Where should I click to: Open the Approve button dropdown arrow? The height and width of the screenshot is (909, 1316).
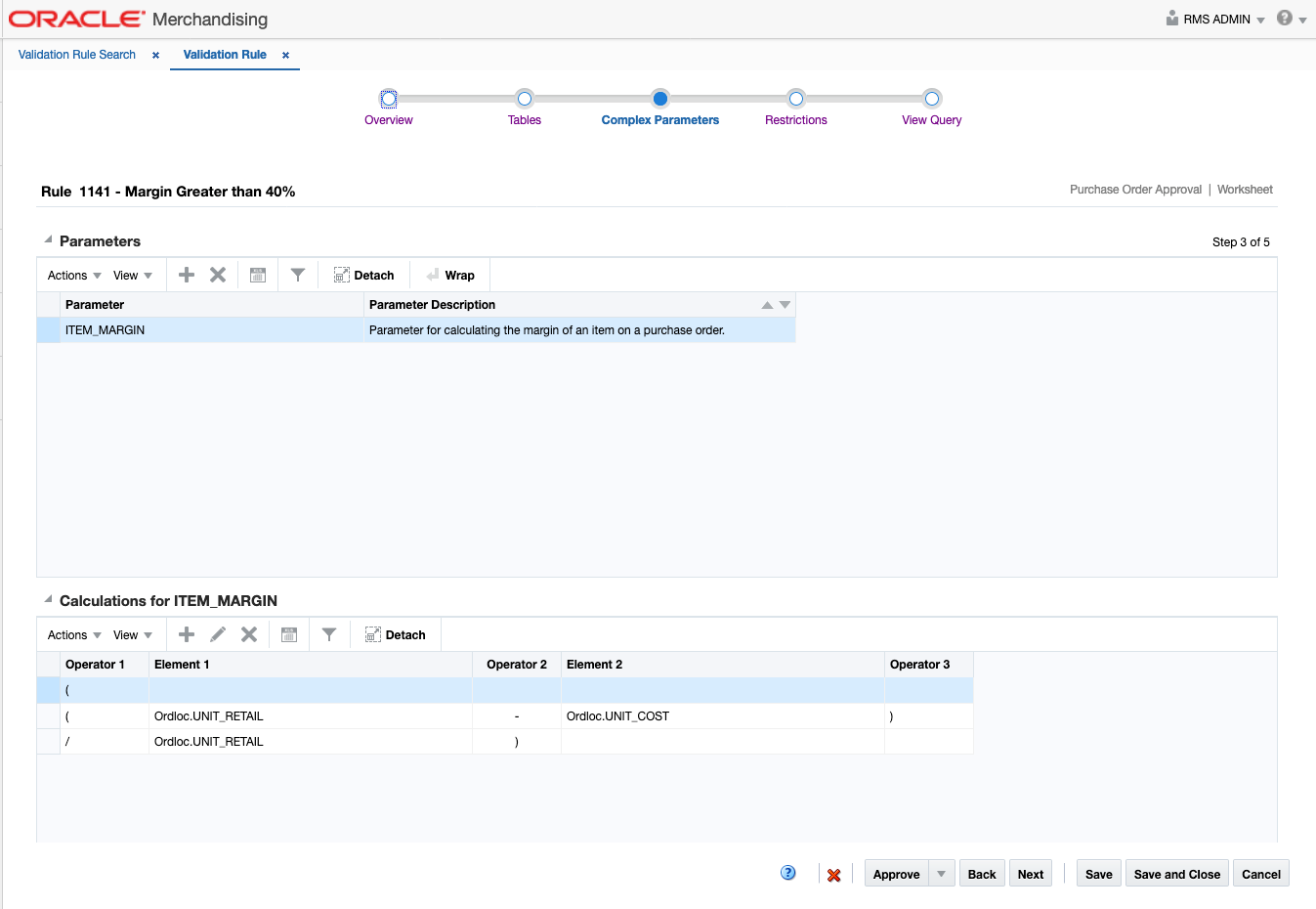(942, 873)
